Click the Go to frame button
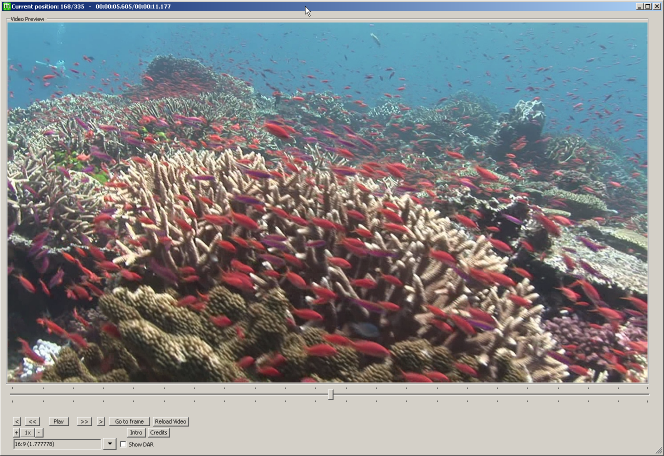This screenshot has width=664, height=456. pyautogui.click(x=128, y=422)
